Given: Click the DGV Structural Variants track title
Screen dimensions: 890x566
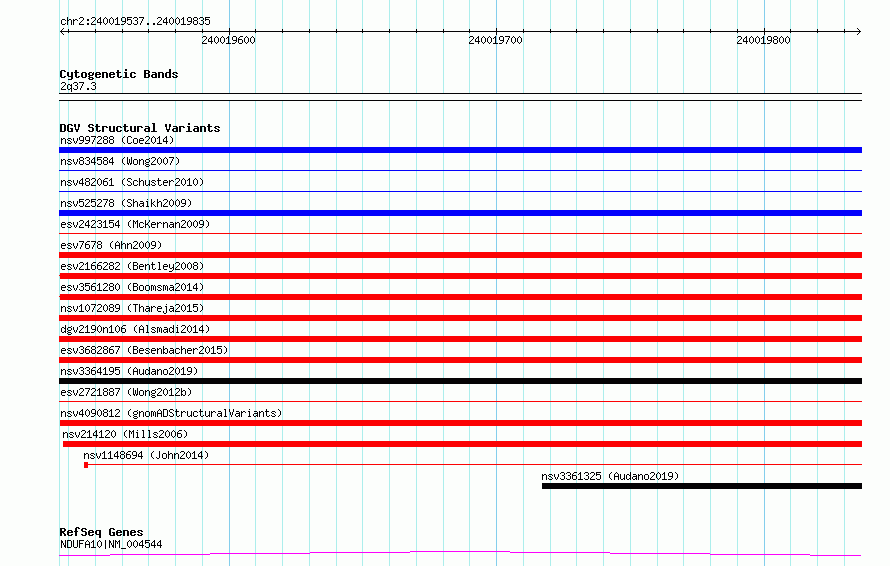Looking at the screenshot, I should 140,128.
